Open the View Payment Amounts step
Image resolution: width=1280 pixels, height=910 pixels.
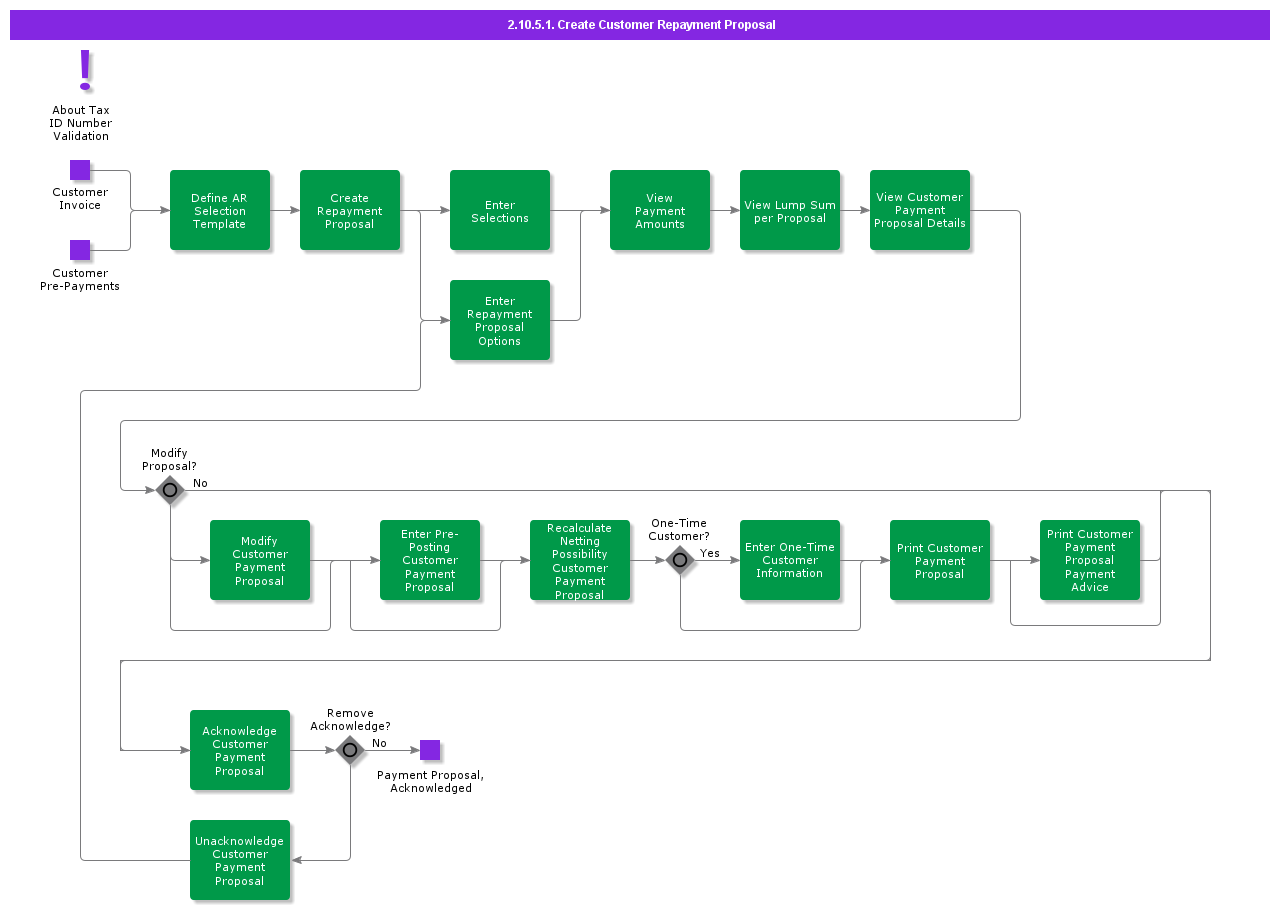click(x=660, y=210)
